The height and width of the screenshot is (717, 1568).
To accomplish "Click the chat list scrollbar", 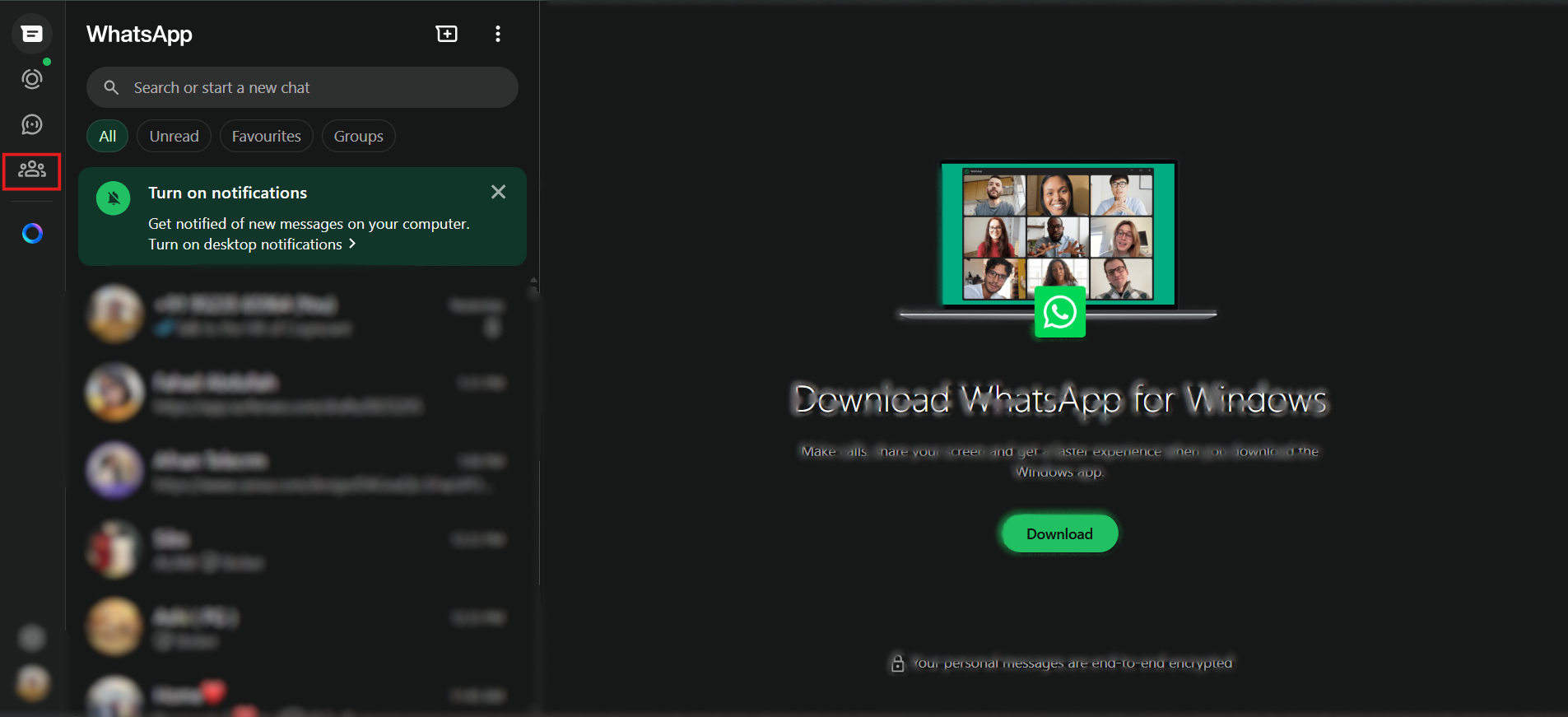I will (x=533, y=494).
